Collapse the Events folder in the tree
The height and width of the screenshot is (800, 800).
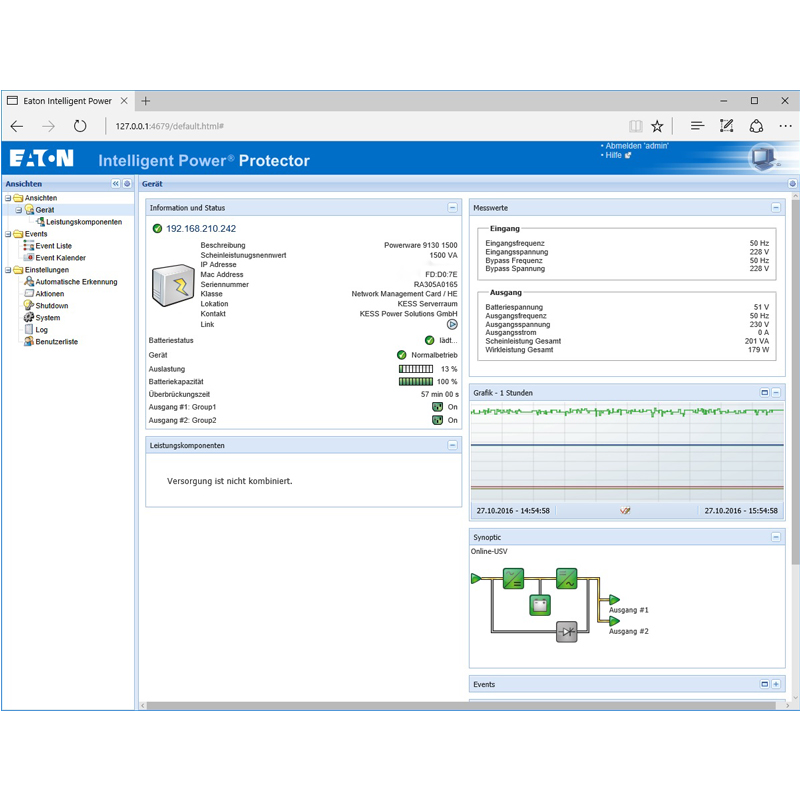[x=10, y=233]
